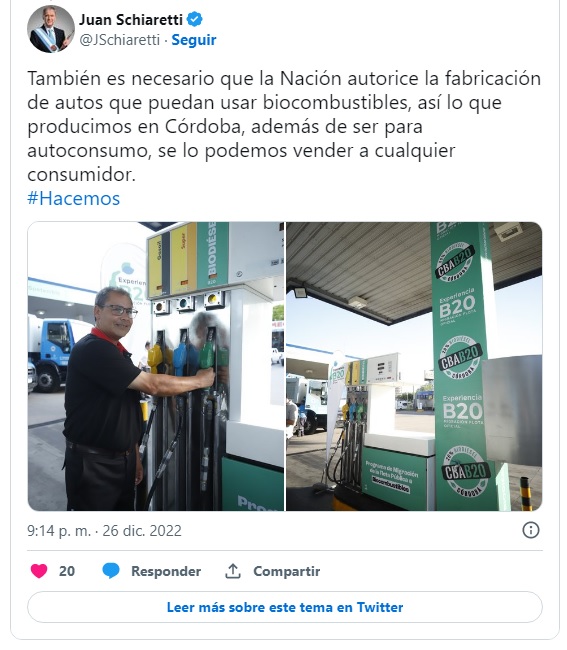567x650 pixels.
Task: Click the Responder label
Action: pyautogui.click(x=166, y=571)
